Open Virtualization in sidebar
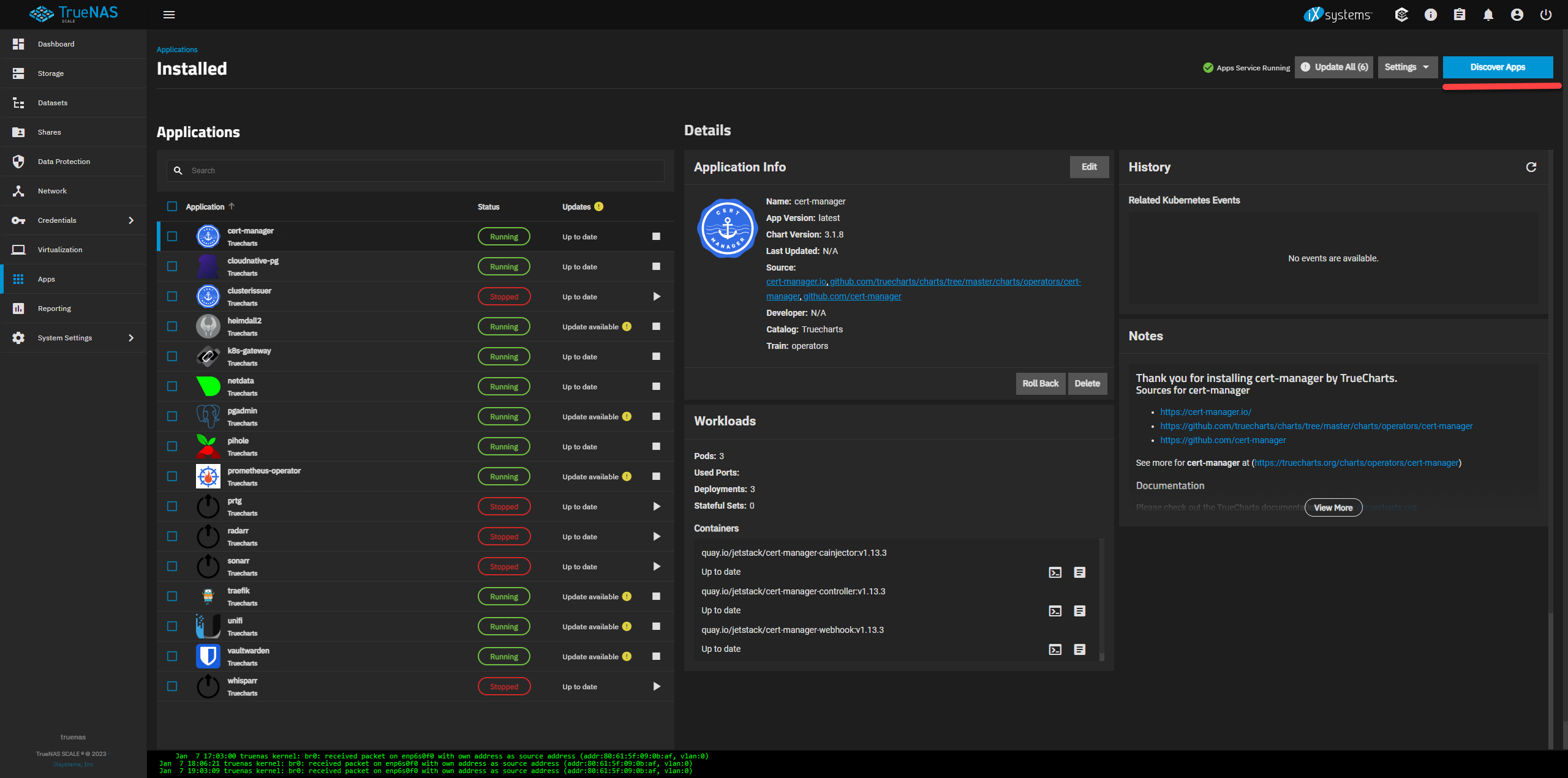Image resolution: width=1568 pixels, height=778 pixels. click(x=73, y=250)
